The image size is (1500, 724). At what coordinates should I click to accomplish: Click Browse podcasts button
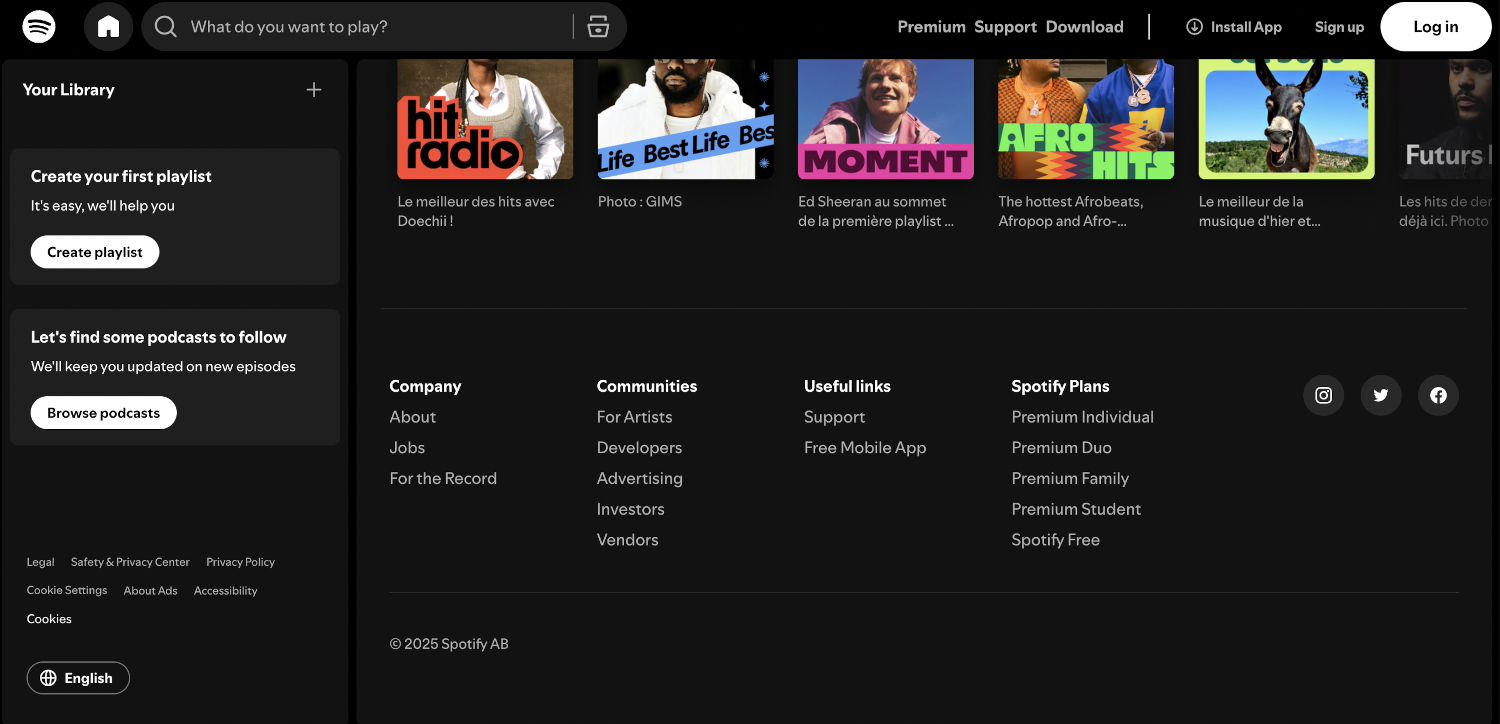tap(103, 413)
